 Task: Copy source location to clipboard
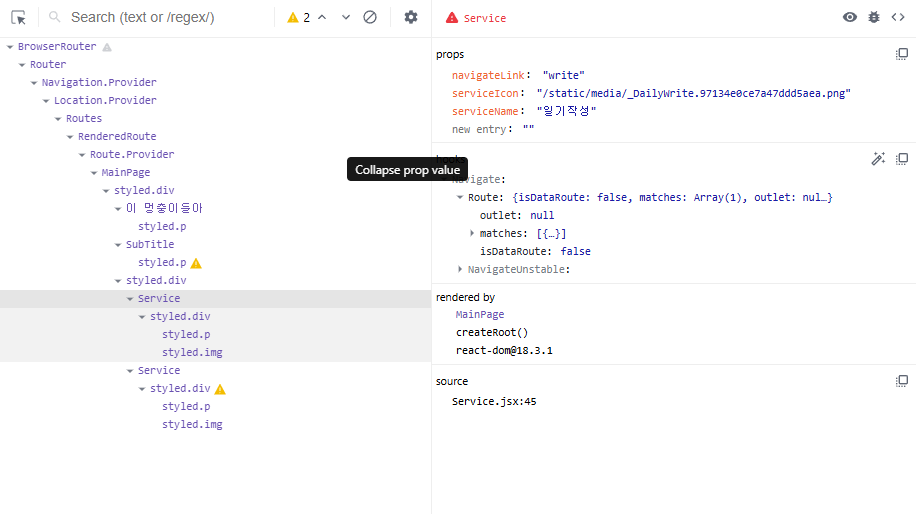902,381
